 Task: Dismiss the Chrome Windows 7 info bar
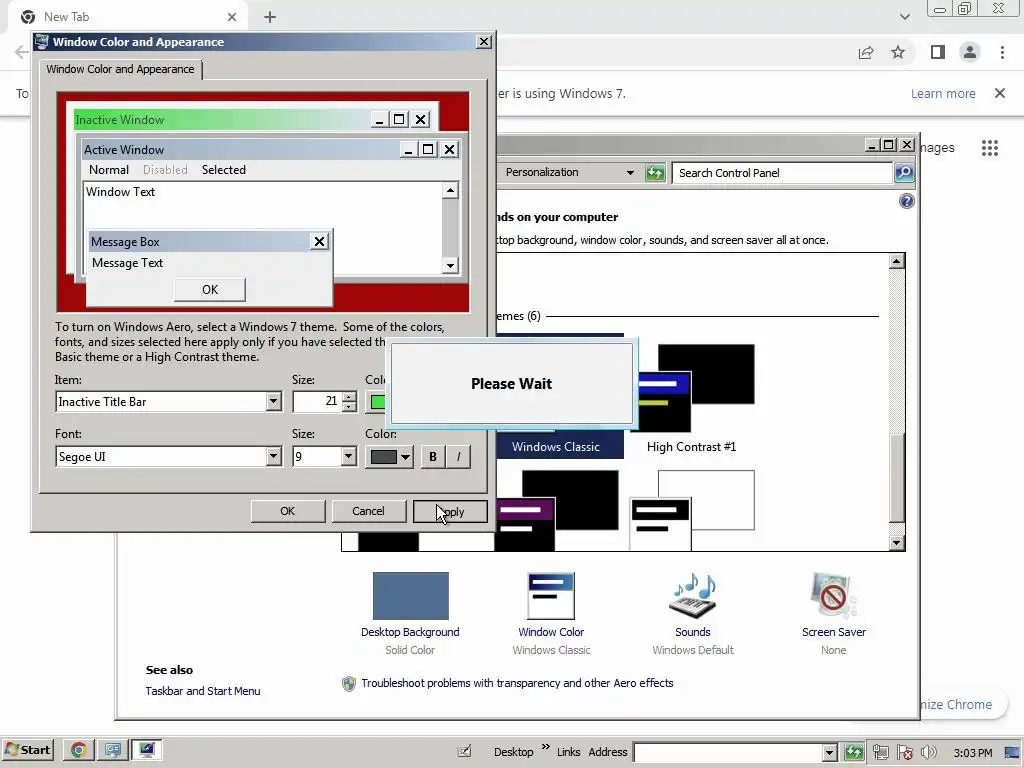click(1000, 93)
